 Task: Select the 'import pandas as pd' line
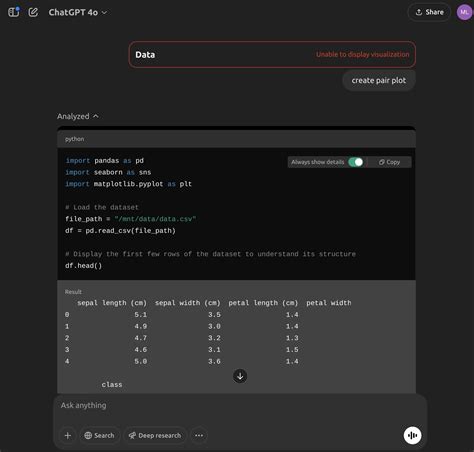[x=104, y=161]
